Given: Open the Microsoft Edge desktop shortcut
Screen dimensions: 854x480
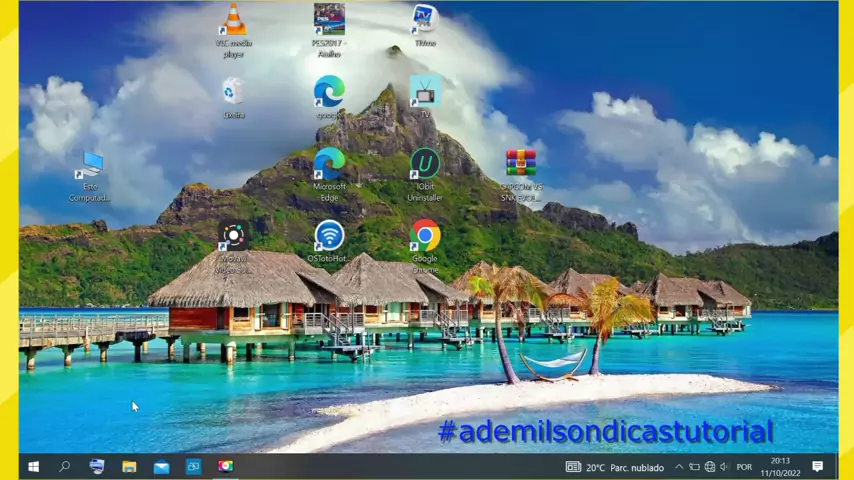Looking at the screenshot, I should (329, 164).
